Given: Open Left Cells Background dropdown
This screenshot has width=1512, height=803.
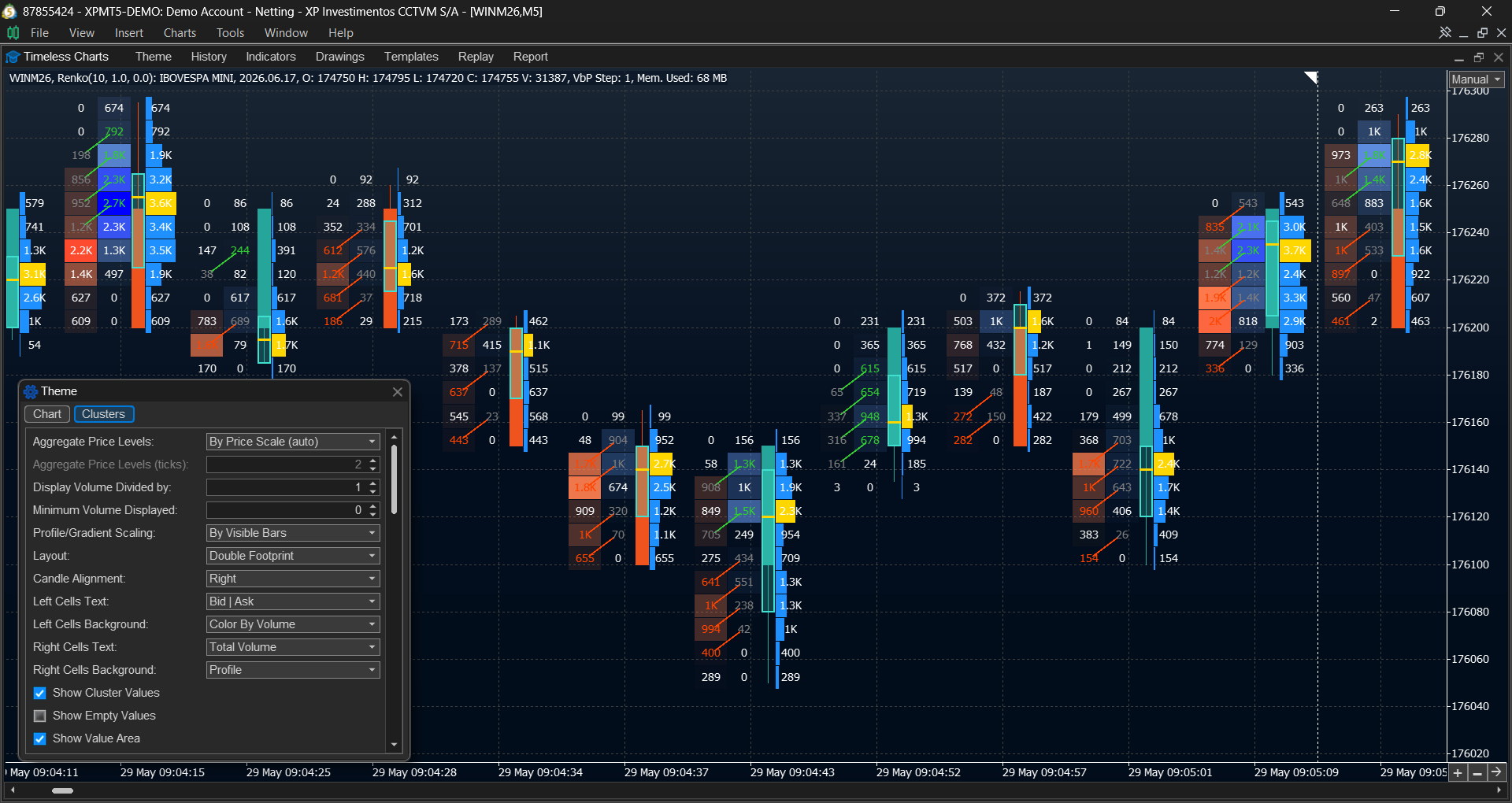Looking at the screenshot, I should pyautogui.click(x=293, y=624).
